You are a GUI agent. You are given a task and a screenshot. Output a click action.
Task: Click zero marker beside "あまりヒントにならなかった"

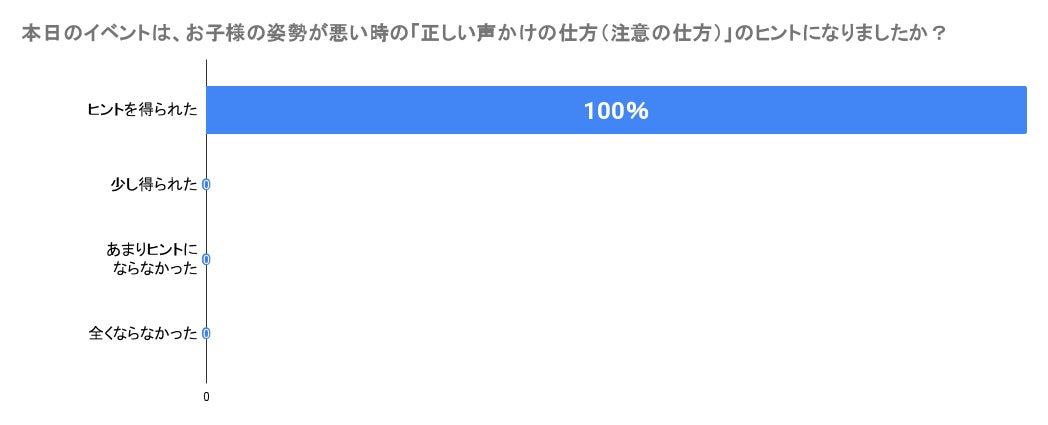click(x=206, y=259)
